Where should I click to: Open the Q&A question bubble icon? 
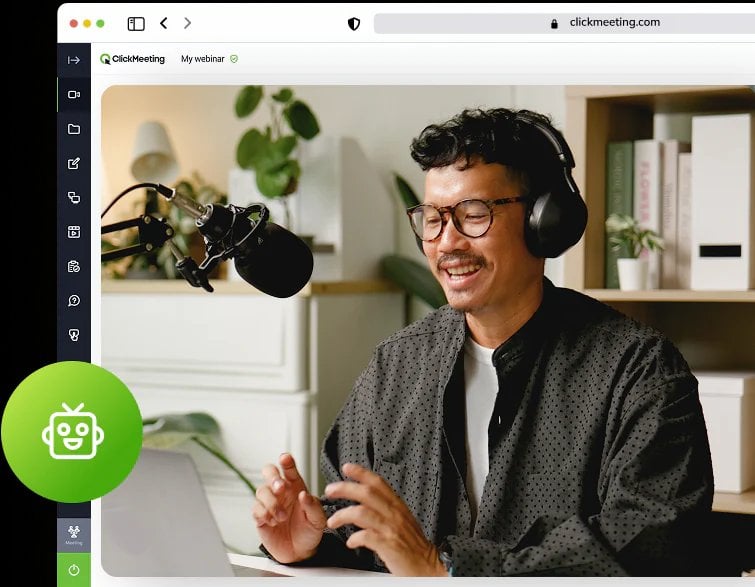click(74, 300)
